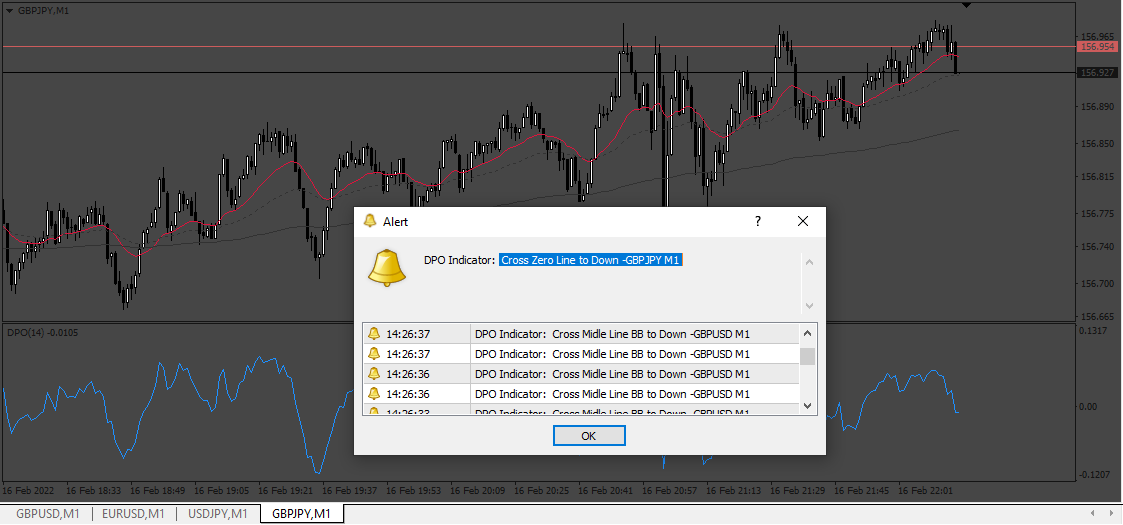Click message area scroll up arrow

coord(809,262)
